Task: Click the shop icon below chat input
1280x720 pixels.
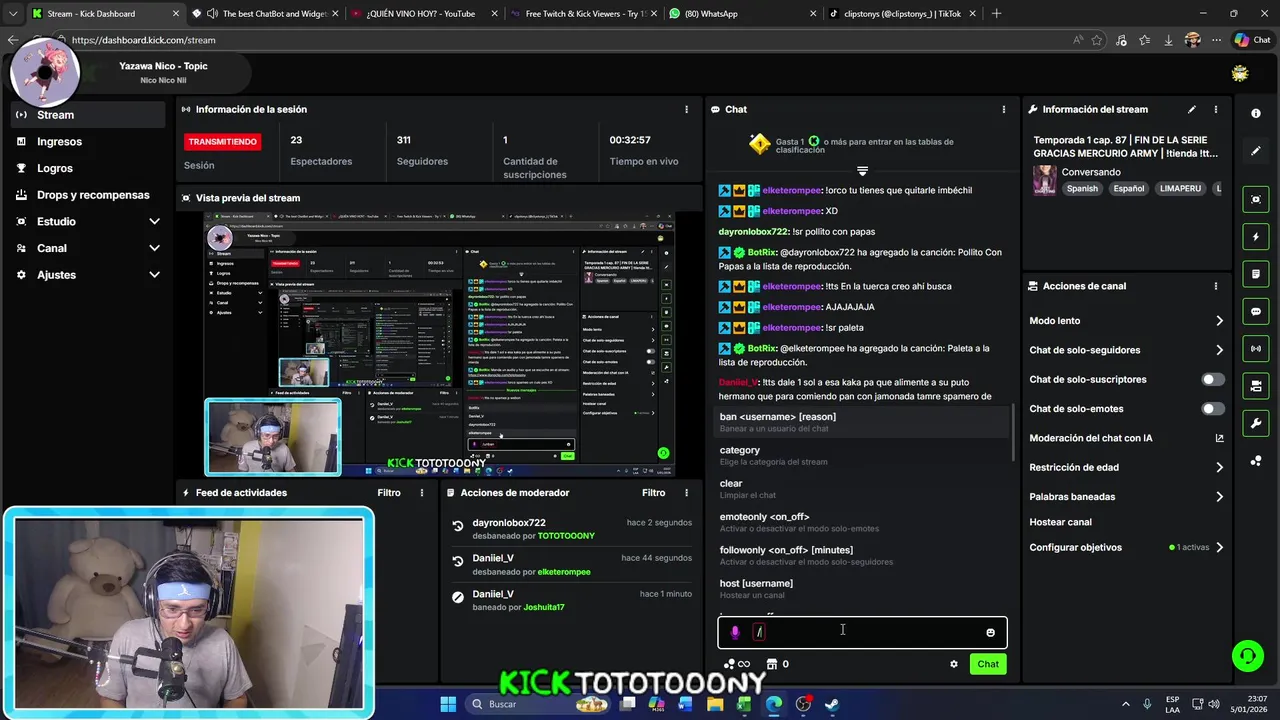Action: pyautogui.click(x=772, y=664)
